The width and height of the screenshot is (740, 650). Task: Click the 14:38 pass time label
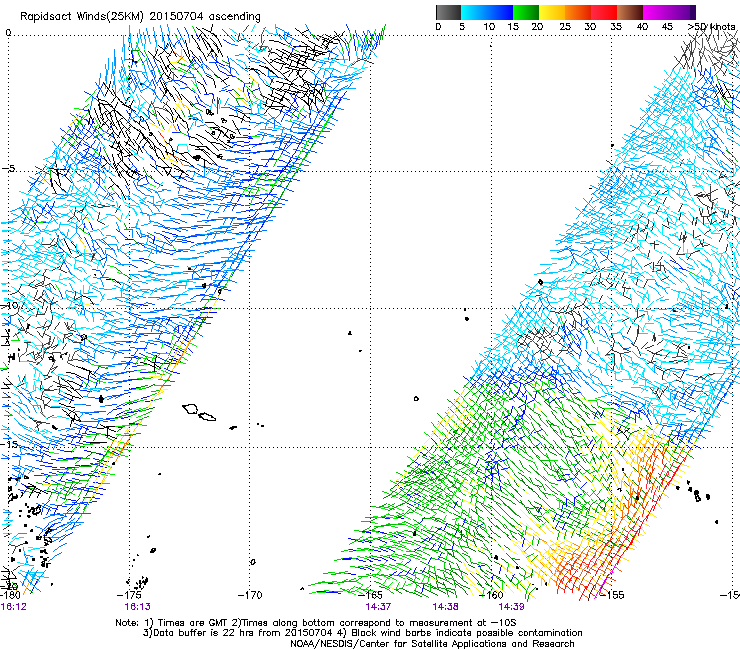[x=445, y=606]
